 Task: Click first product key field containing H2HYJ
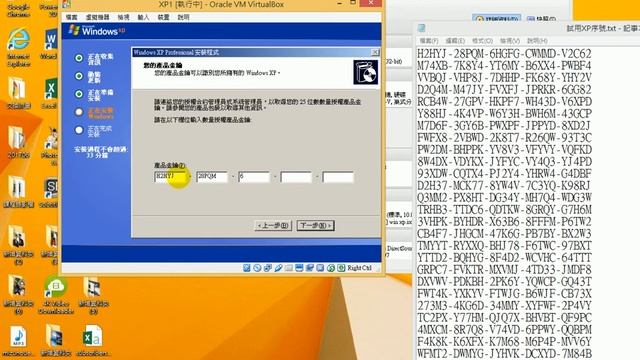(171, 176)
